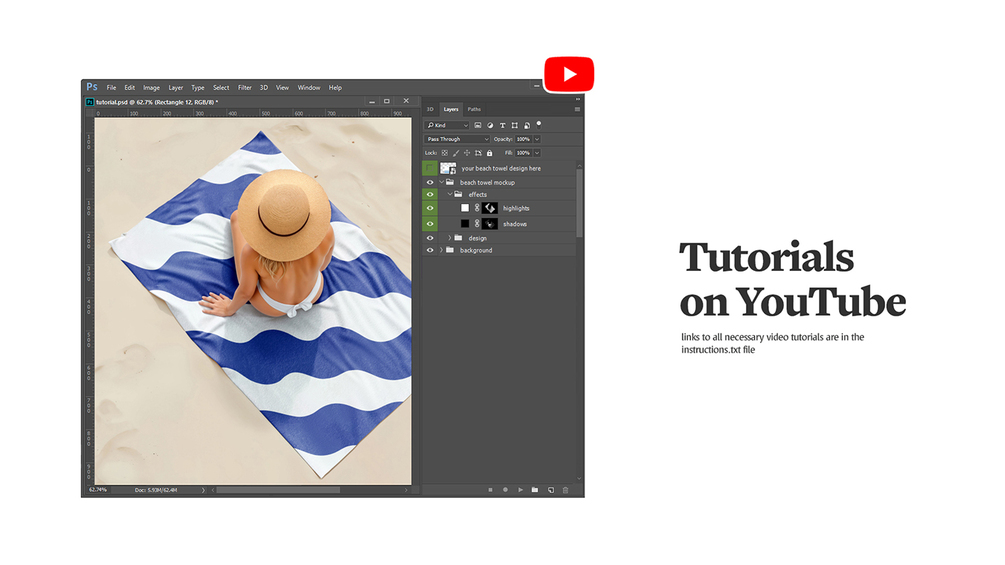
Task: Open the Layers panel options menu icon
Action: [x=577, y=110]
